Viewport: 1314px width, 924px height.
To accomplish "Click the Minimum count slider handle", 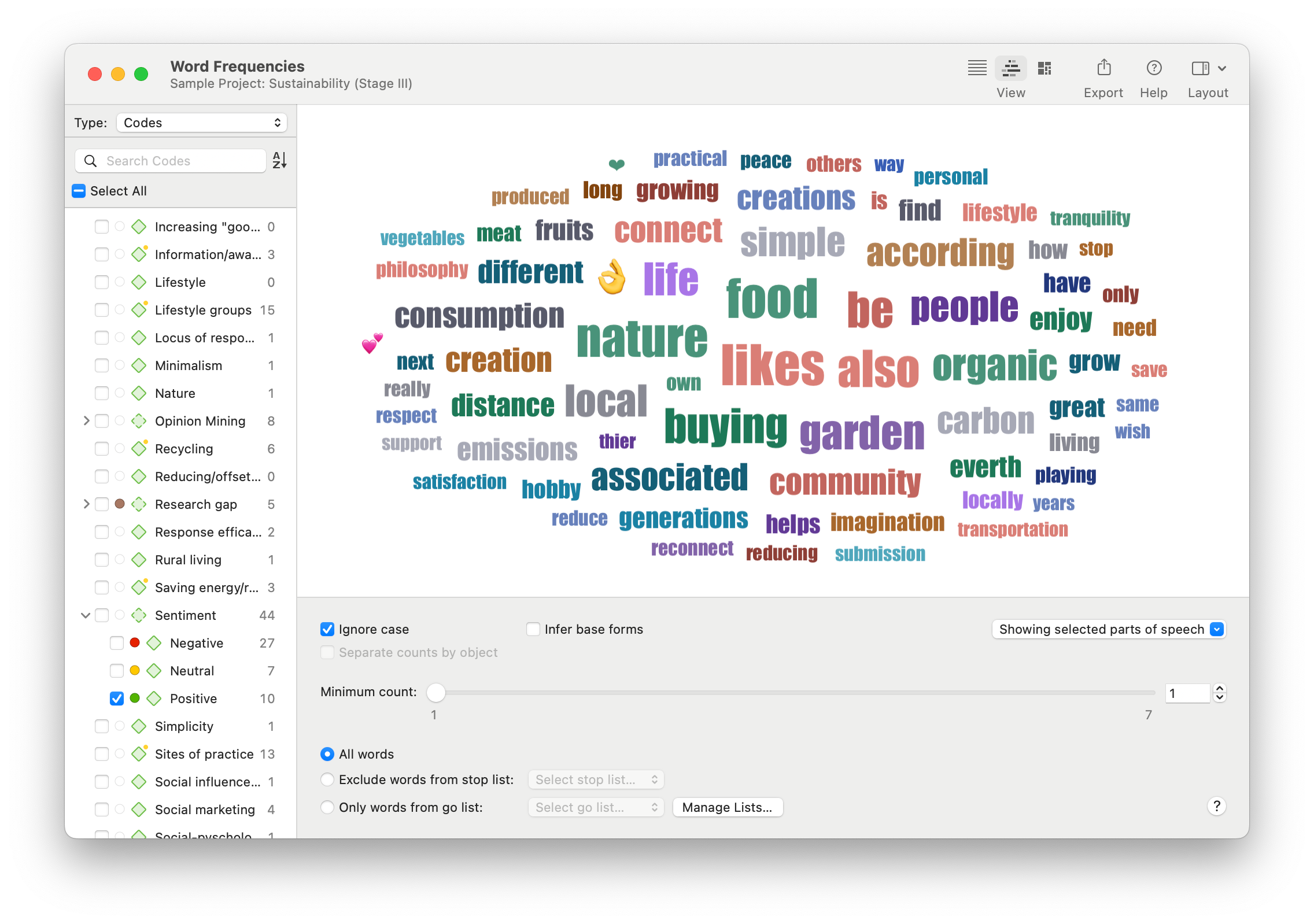I will (x=436, y=692).
